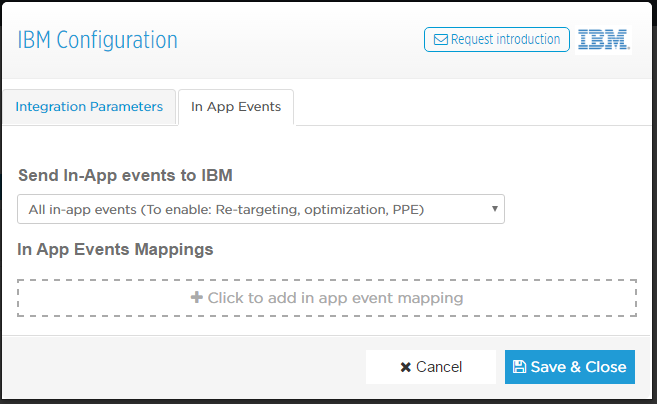Click the empty tab strip beside In App Events
Viewport: 657px width, 404px height.
point(471,107)
